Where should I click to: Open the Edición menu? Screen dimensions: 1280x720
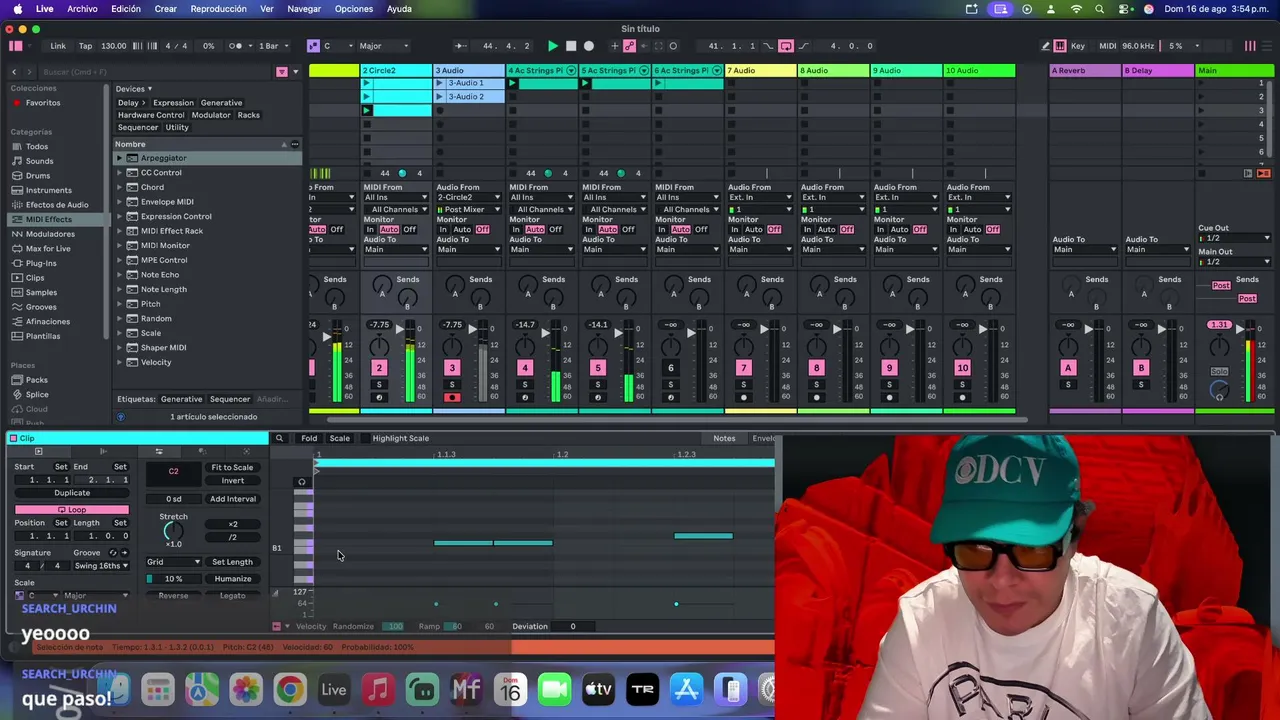pyautogui.click(x=126, y=9)
